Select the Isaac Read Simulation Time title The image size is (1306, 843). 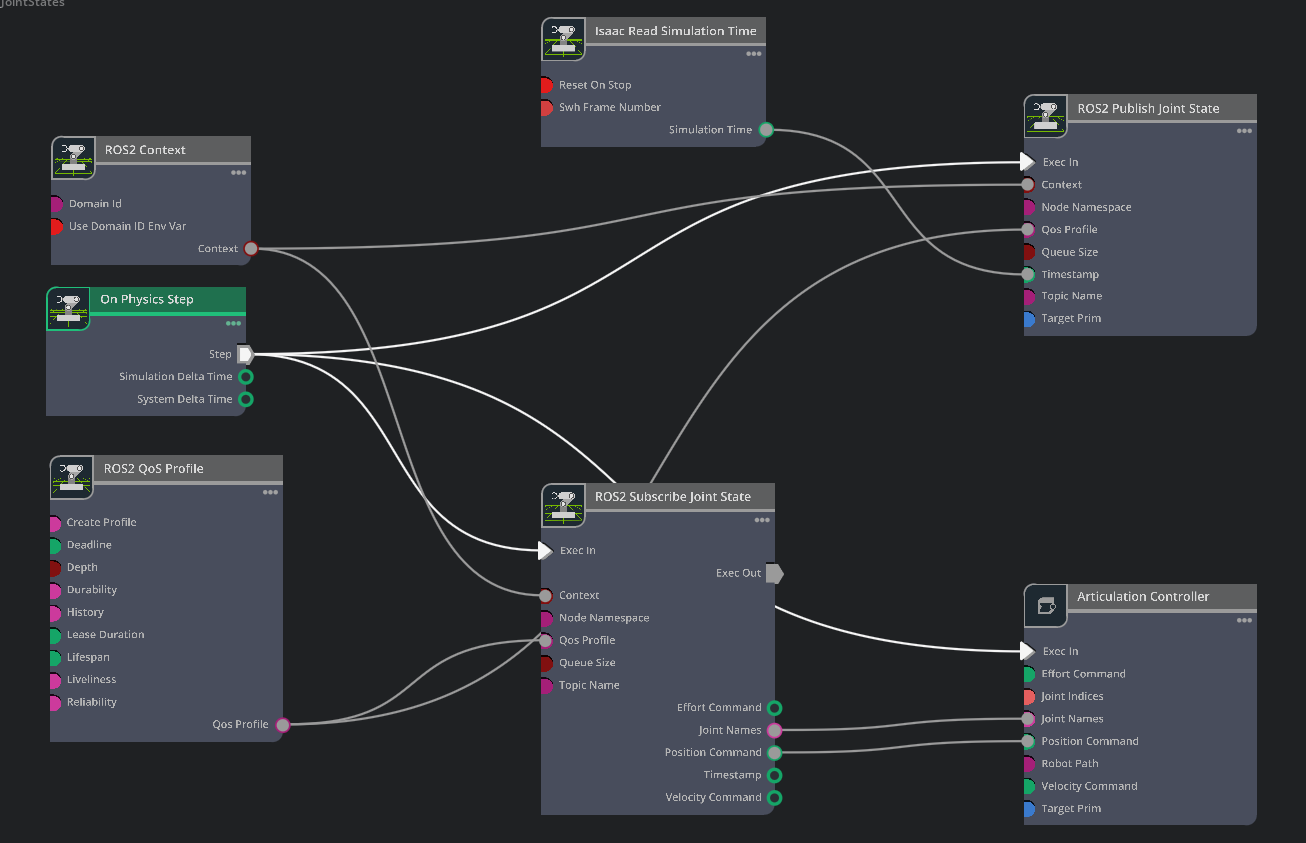click(x=676, y=31)
